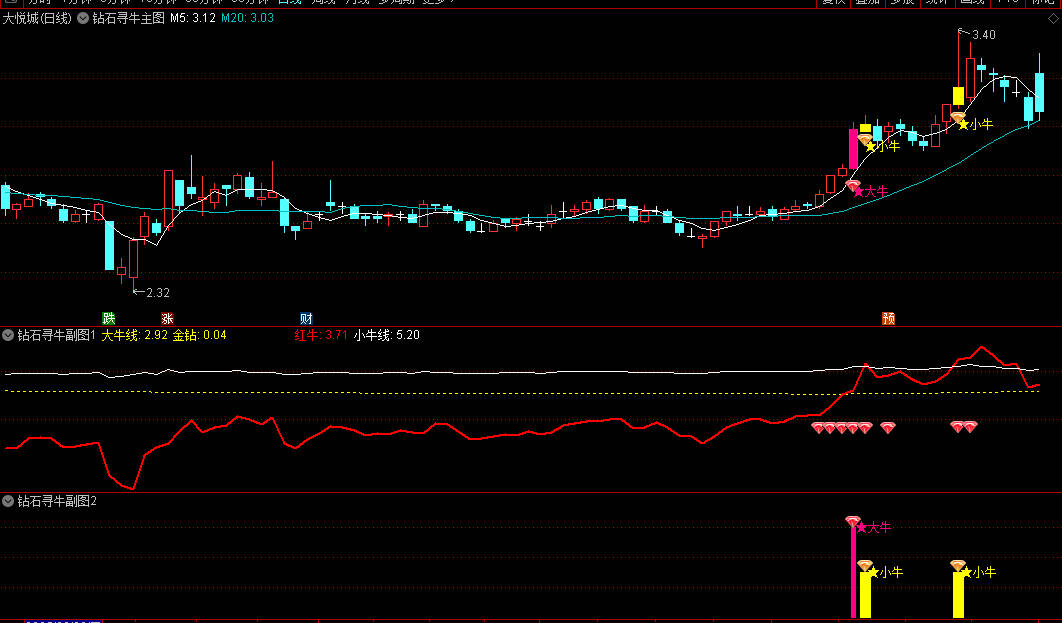Select the M20: 3.03 moving average label
The image size is (1062, 623).
coord(247,18)
